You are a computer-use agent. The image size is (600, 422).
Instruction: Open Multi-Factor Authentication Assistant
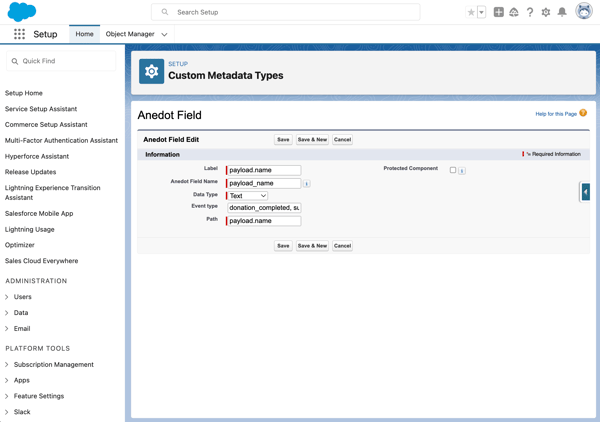pyautogui.click(x=61, y=140)
